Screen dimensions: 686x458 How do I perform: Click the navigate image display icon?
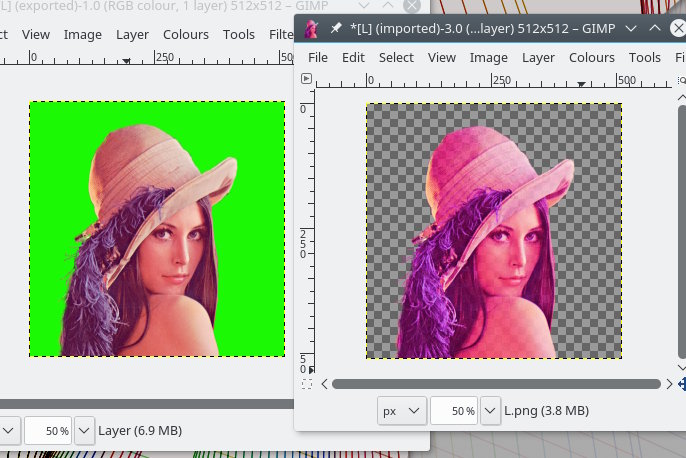[682, 384]
